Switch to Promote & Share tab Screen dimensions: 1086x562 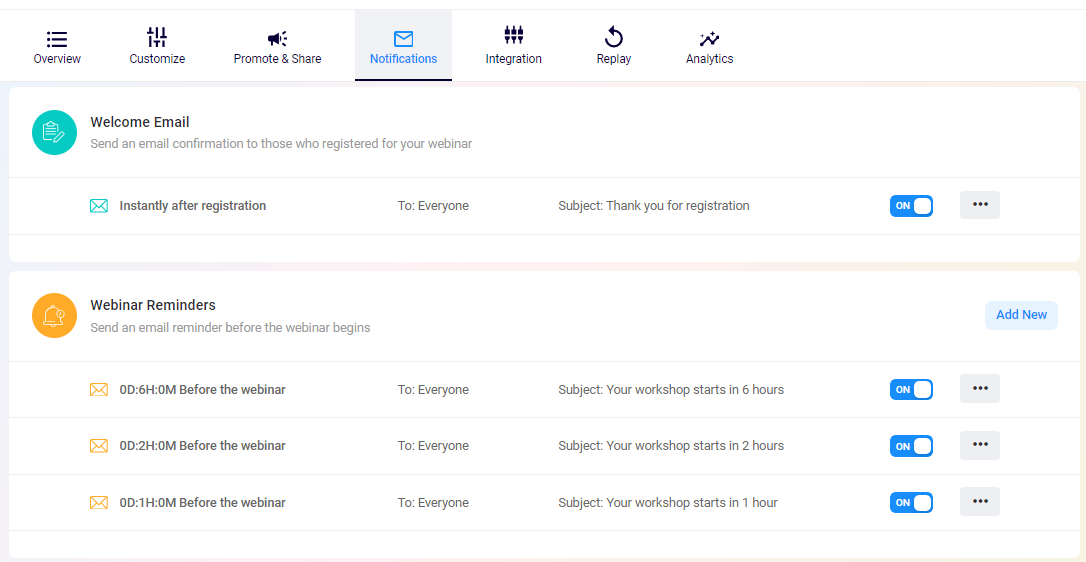tap(277, 47)
